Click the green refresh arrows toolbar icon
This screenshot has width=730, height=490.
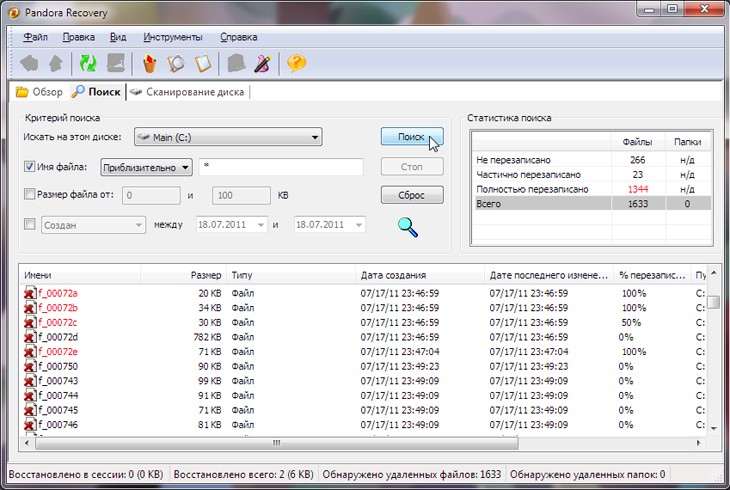tap(88, 63)
